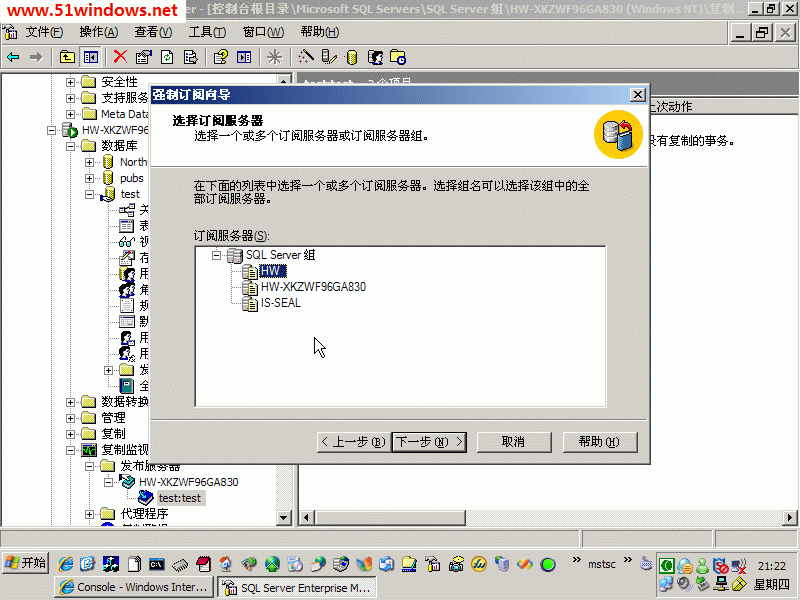This screenshot has height=600, width=800.
Task: Open the 帮助(H) menu
Action: (x=319, y=32)
